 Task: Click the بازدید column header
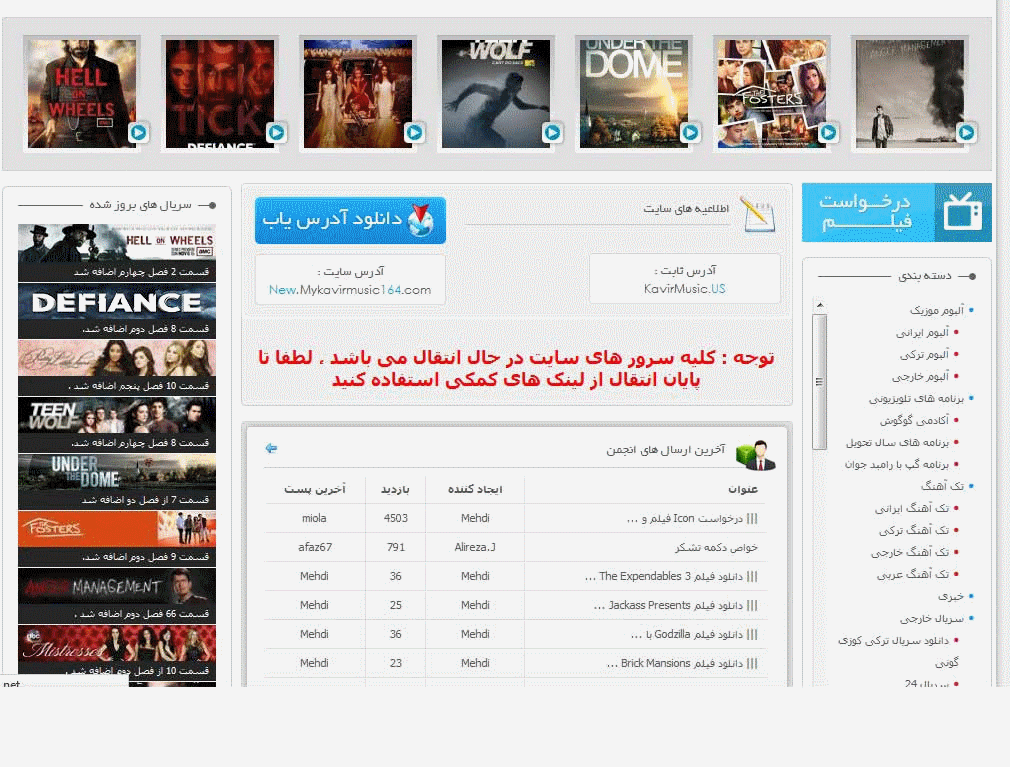click(395, 489)
